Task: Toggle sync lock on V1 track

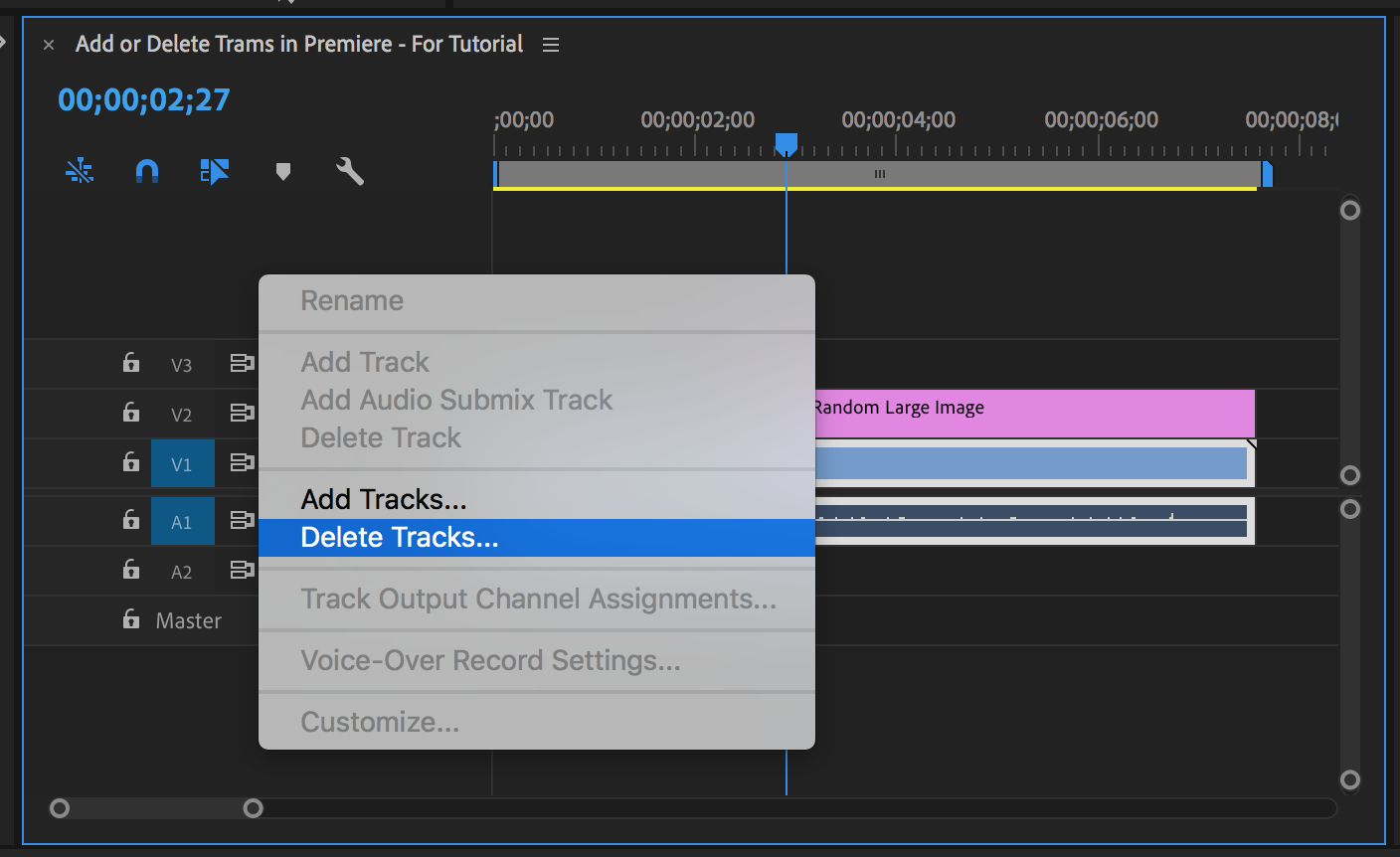Action: tap(243, 462)
